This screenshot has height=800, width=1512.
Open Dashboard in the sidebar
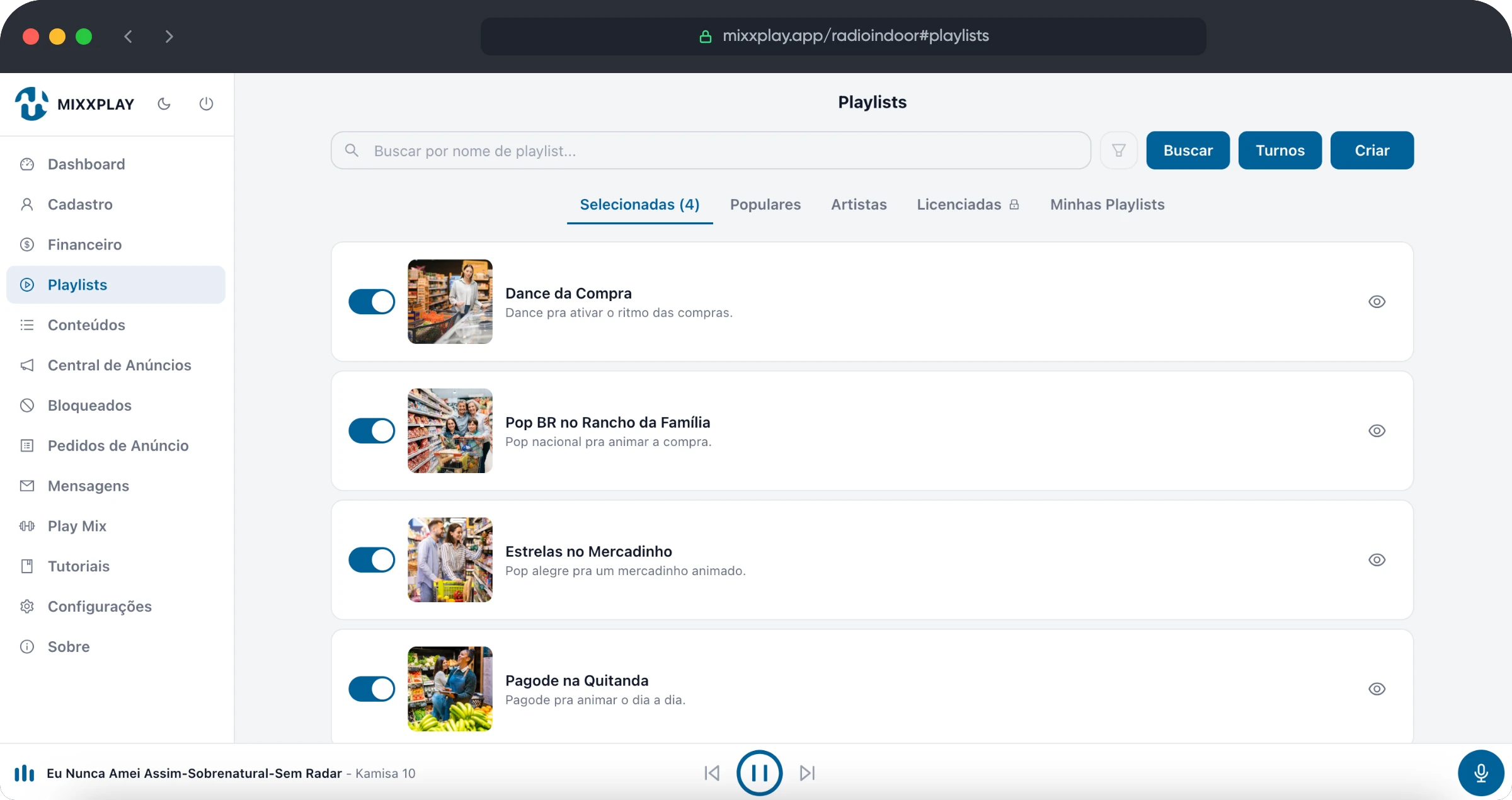pyautogui.click(x=116, y=164)
